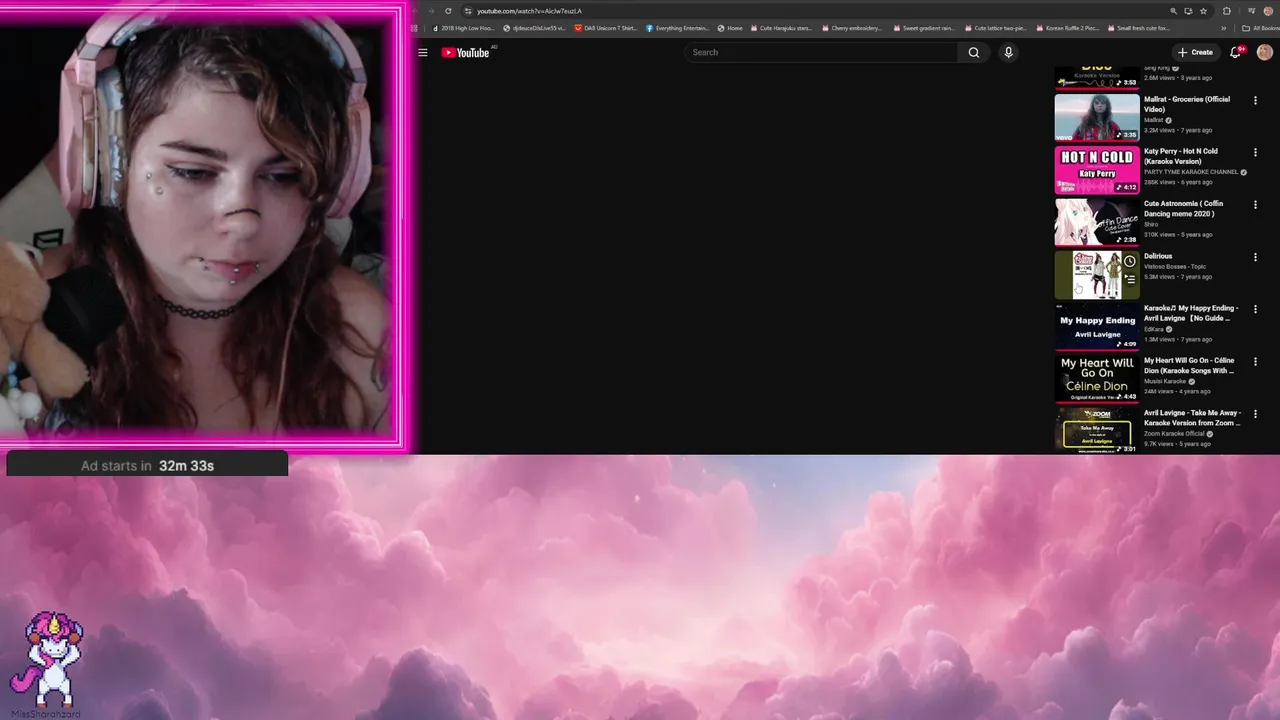Play the Coffin Dance cute cover thumbnail
The height and width of the screenshot is (720, 1280).
point(1097,221)
